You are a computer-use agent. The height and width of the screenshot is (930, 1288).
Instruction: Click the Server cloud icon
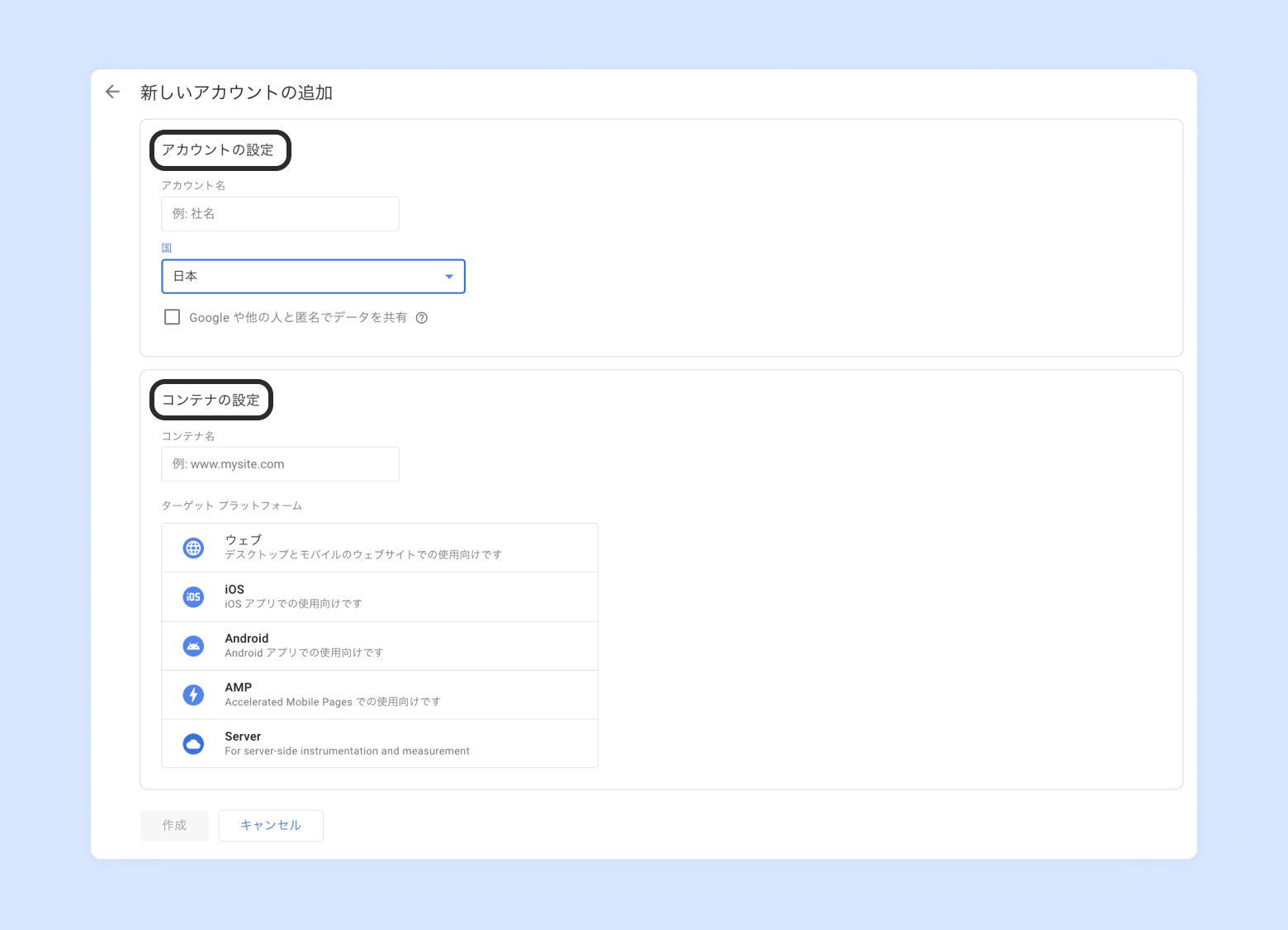(193, 744)
